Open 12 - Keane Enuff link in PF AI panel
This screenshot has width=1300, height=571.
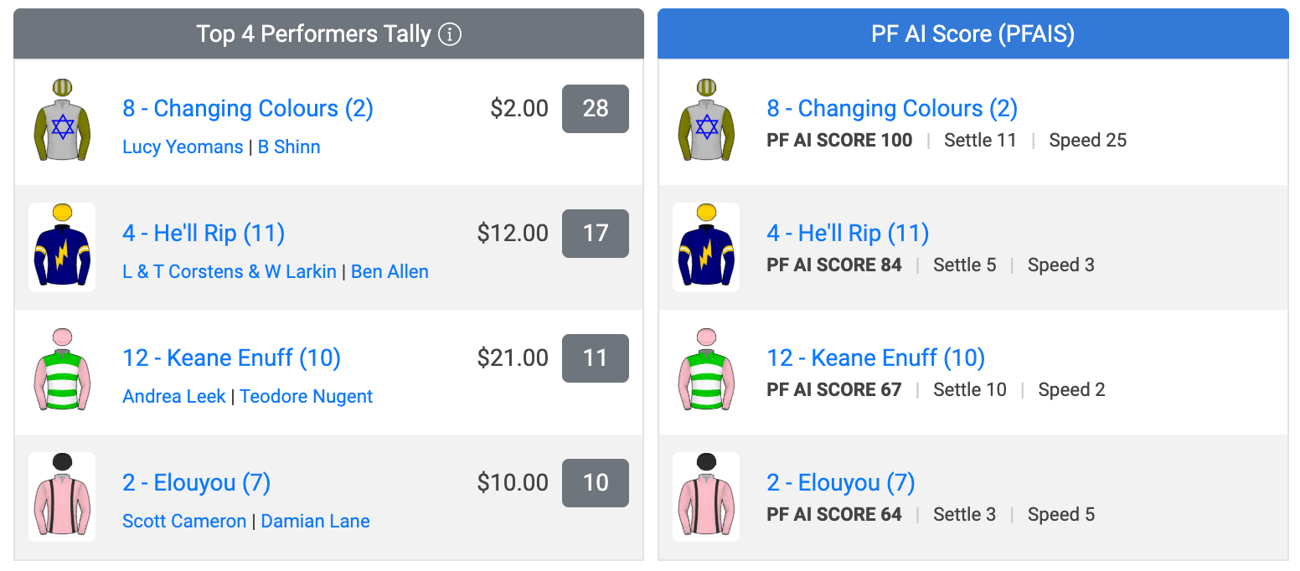[x=876, y=357]
